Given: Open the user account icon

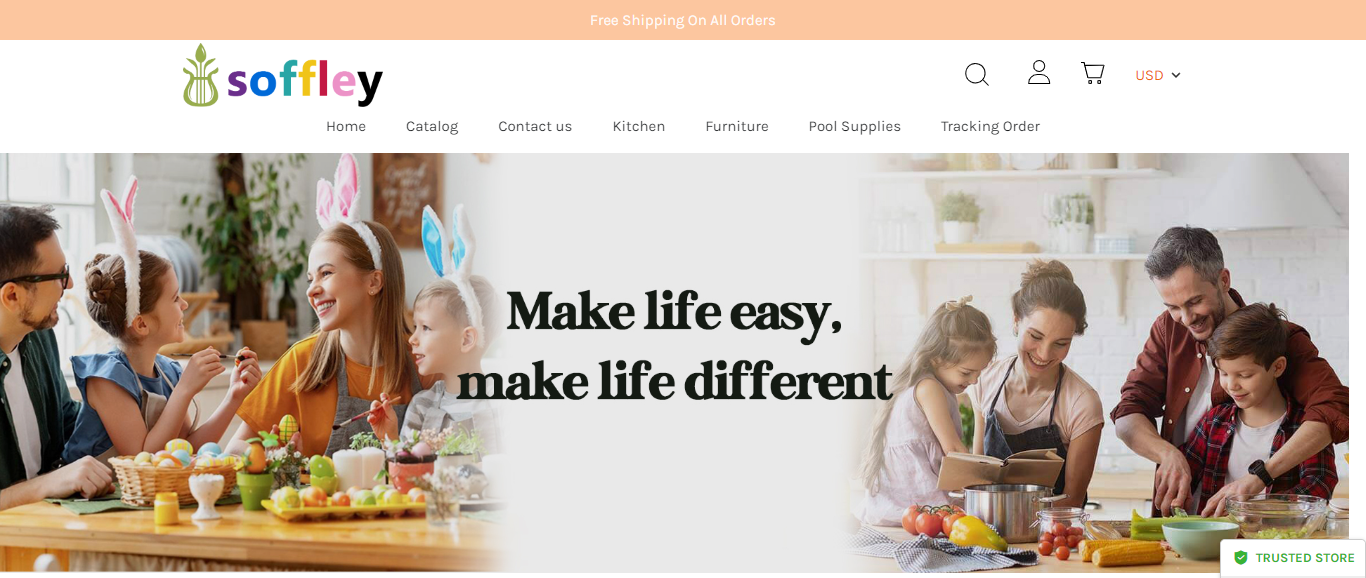Looking at the screenshot, I should point(1039,72).
